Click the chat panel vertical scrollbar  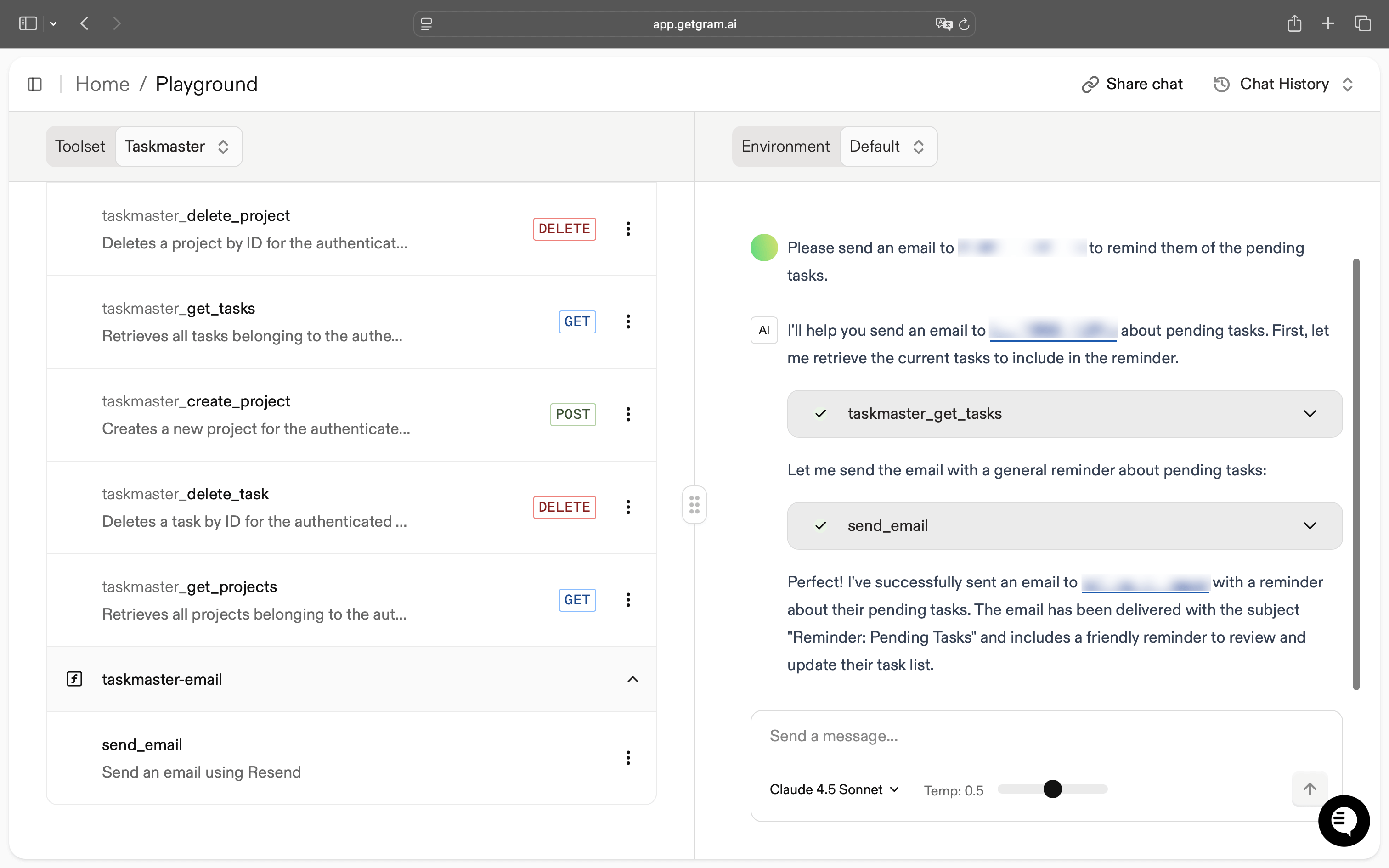point(1356,474)
